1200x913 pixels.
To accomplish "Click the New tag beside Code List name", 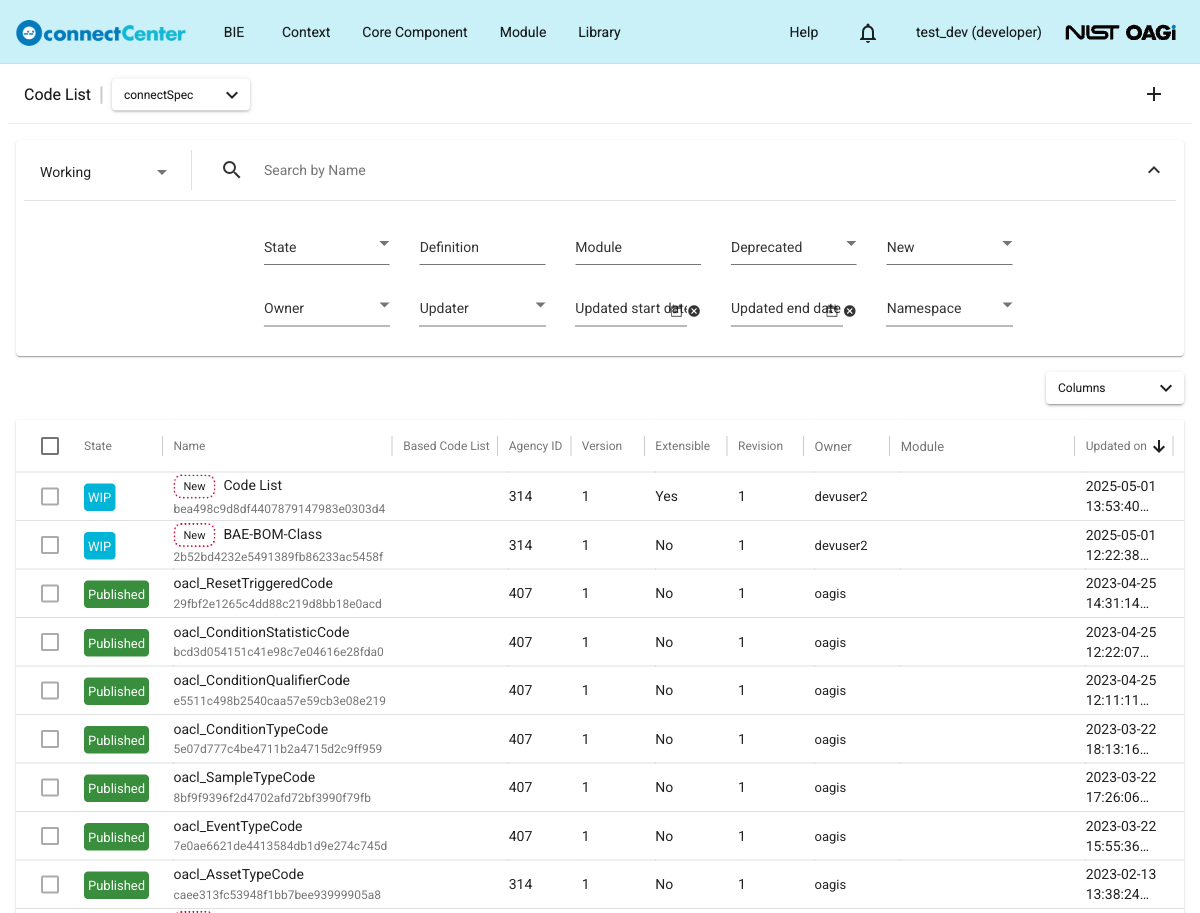I will 194,486.
